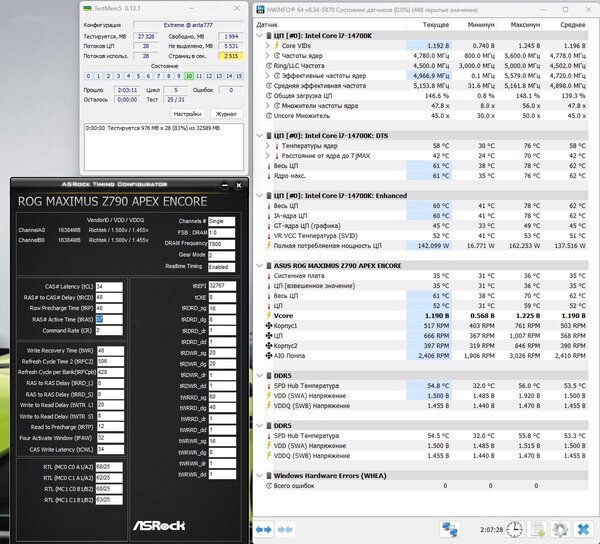600x544 pixels.
Task: Click thermometer icon beside GT-ядра ЦП (графика)
Action: 269,226
